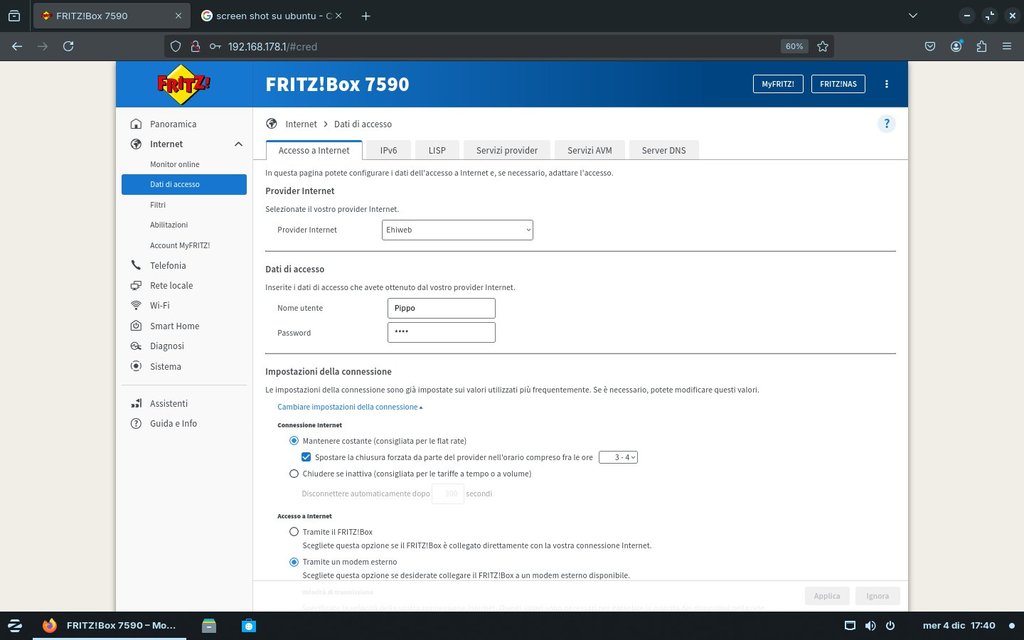Image resolution: width=1024 pixels, height=640 pixels.
Task: Click the volume icon in system tray
Action: (x=870, y=626)
